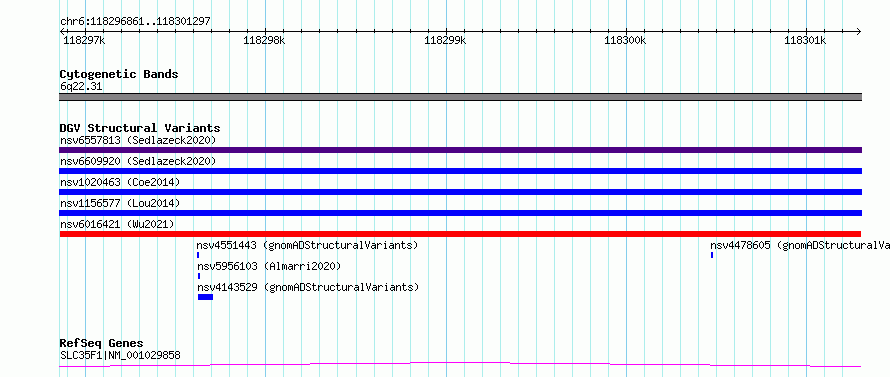Open the Cytogenetic Bands track title
Viewport: 890px width, 377px height.
[x=119, y=74]
